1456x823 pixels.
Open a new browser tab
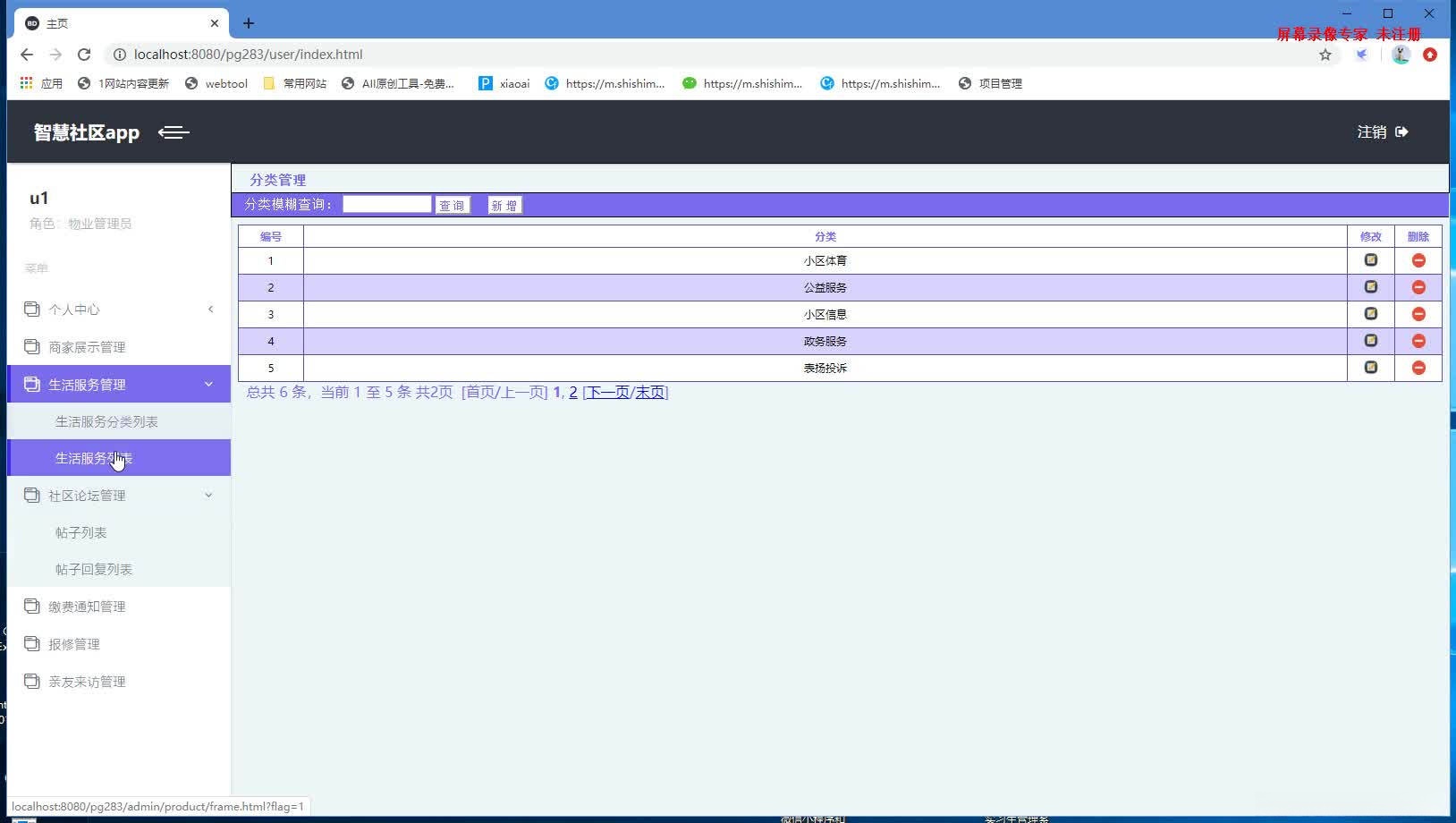pyautogui.click(x=249, y=23)
